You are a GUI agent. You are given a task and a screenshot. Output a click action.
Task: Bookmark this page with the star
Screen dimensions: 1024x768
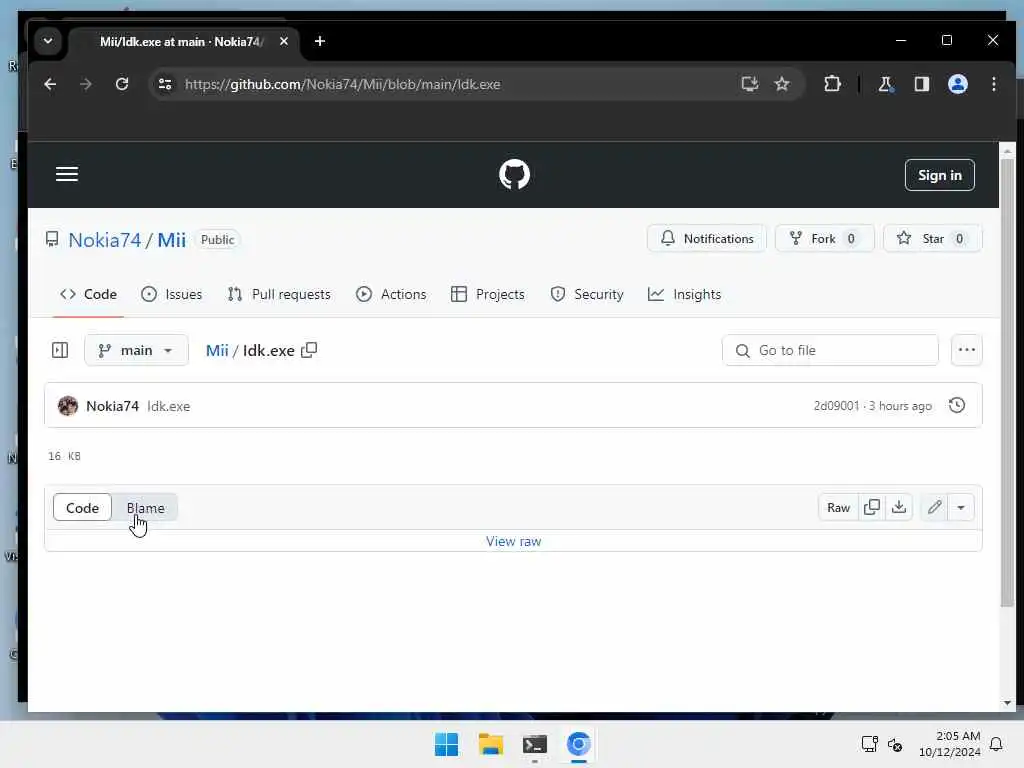coord(782,84)
